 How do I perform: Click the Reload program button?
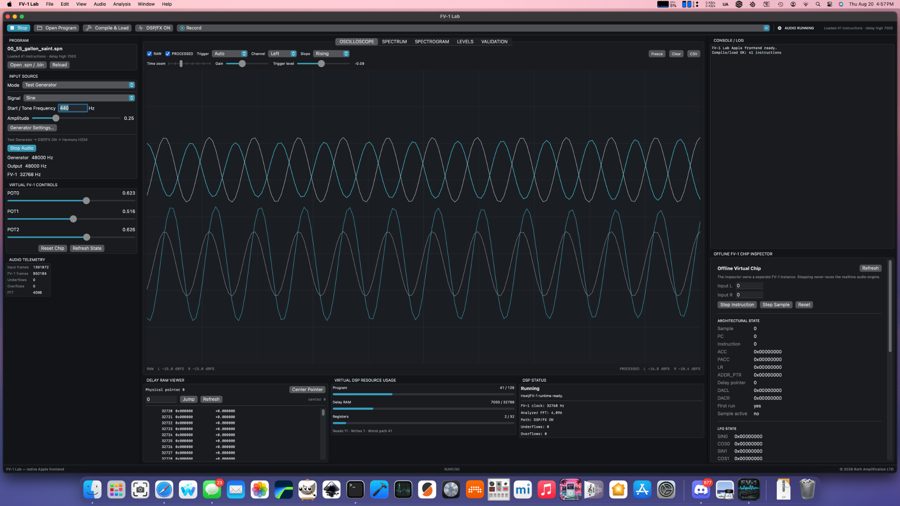point(60,65)
